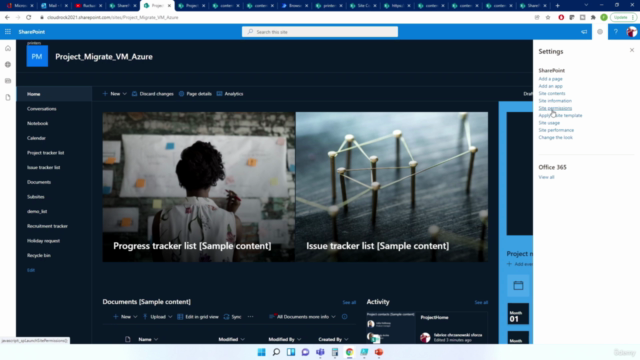Open Recycle bin in left navigation
Screen dimensions: 640x360
(x=39, y=256)
